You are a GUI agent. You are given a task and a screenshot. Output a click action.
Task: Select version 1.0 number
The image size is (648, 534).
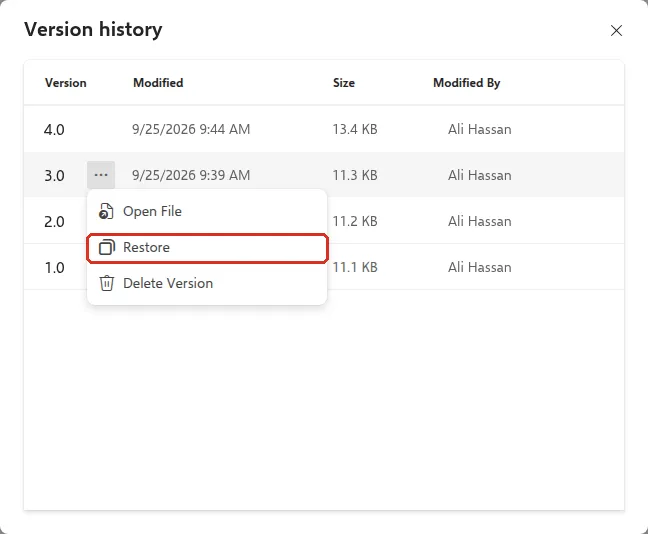(x=54, y=268)
